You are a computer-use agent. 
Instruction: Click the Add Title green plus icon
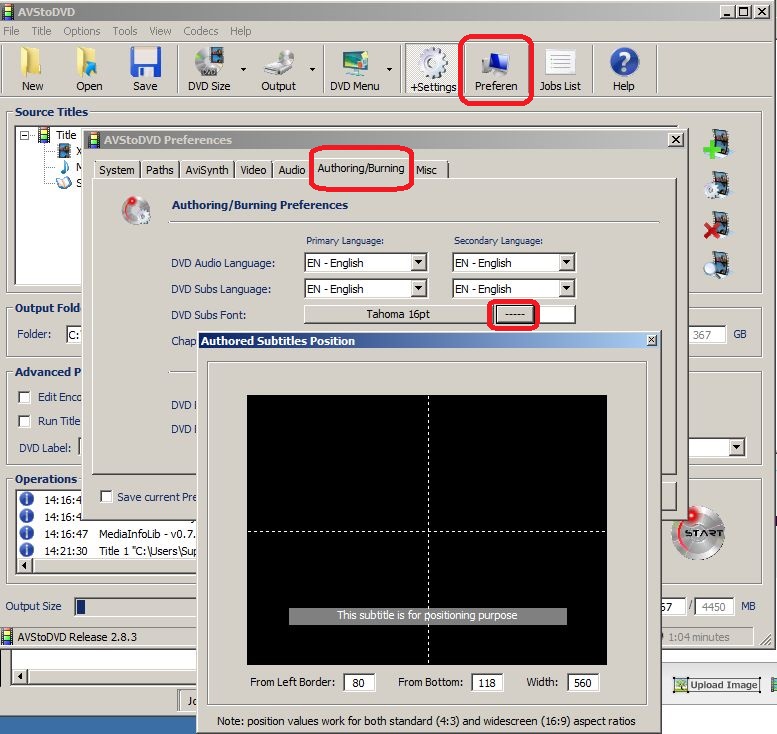pos(717,144)
